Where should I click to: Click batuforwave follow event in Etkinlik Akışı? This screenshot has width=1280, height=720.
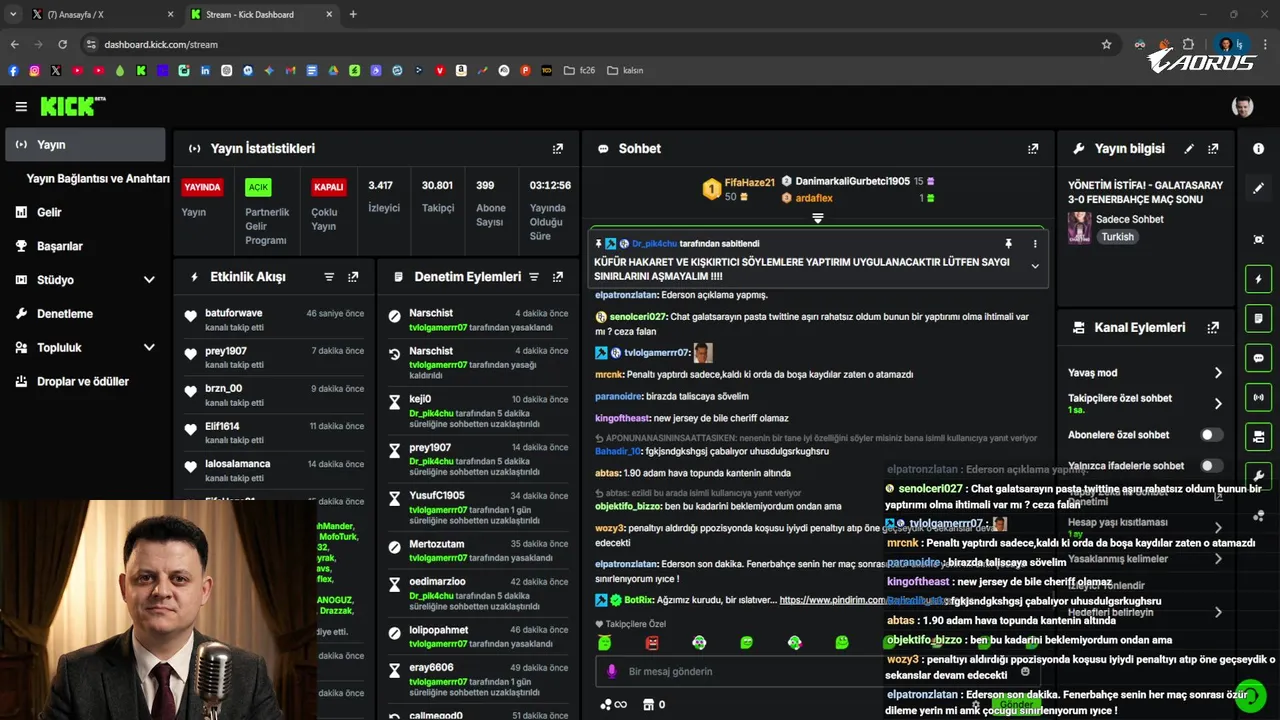point(275,319)
